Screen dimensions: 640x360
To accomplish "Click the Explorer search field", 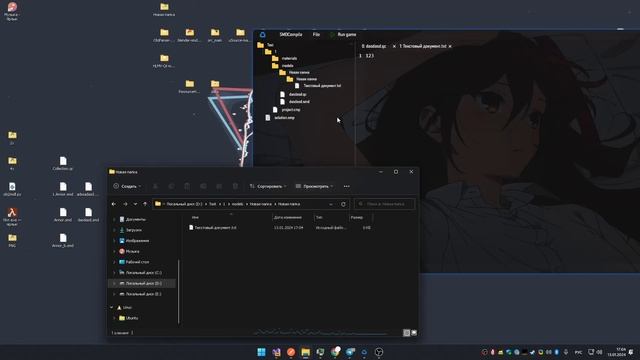I will point(384,204).
